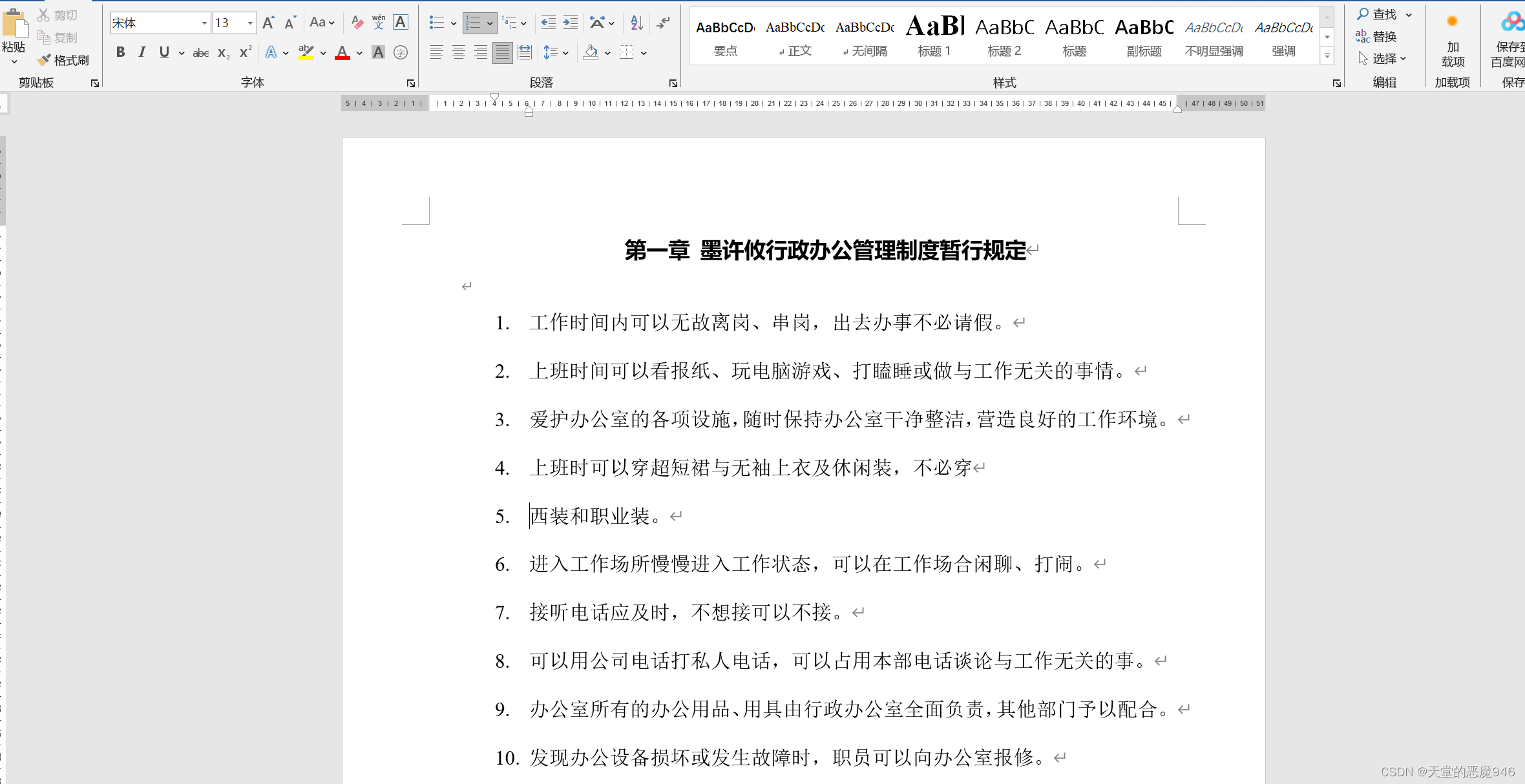The height and width of the screenshot is (784, 1525).
Task: Toggle subscript formatting
Action: pos(224,52)
